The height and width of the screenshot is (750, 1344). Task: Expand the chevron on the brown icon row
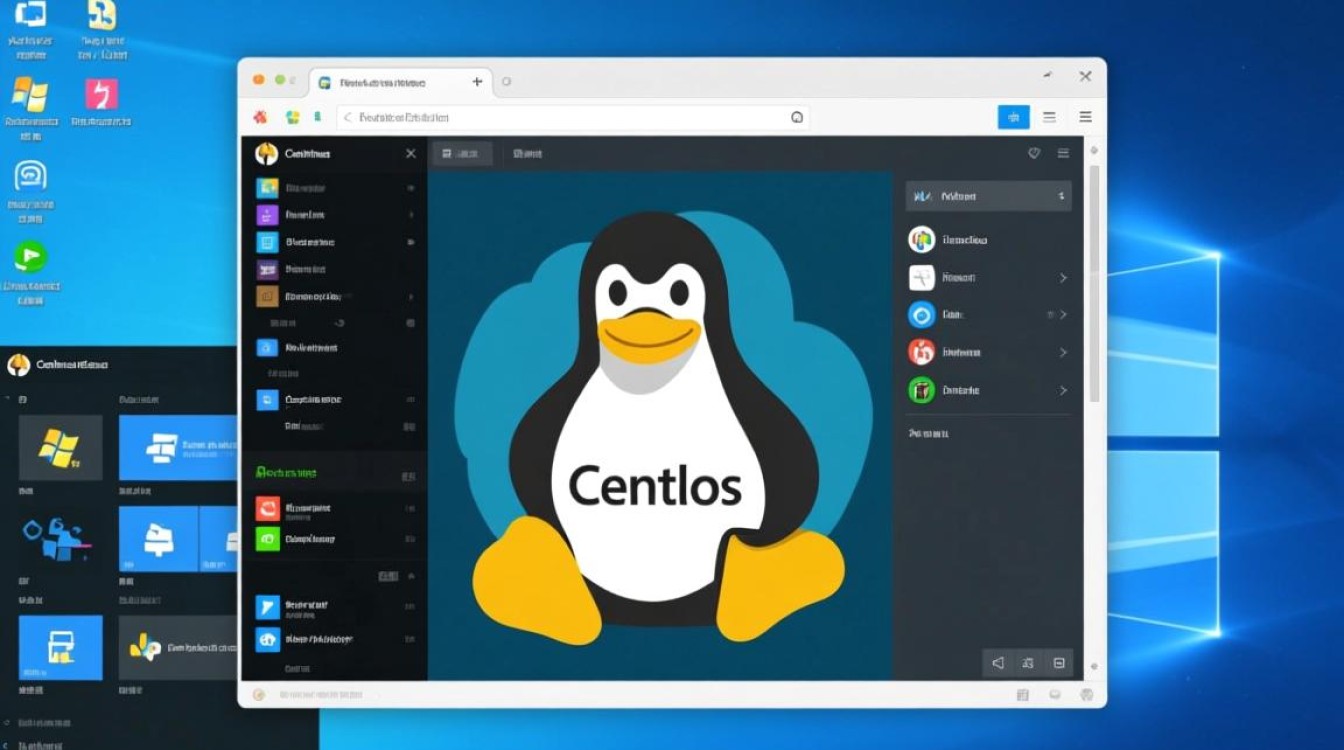point(411,297)
